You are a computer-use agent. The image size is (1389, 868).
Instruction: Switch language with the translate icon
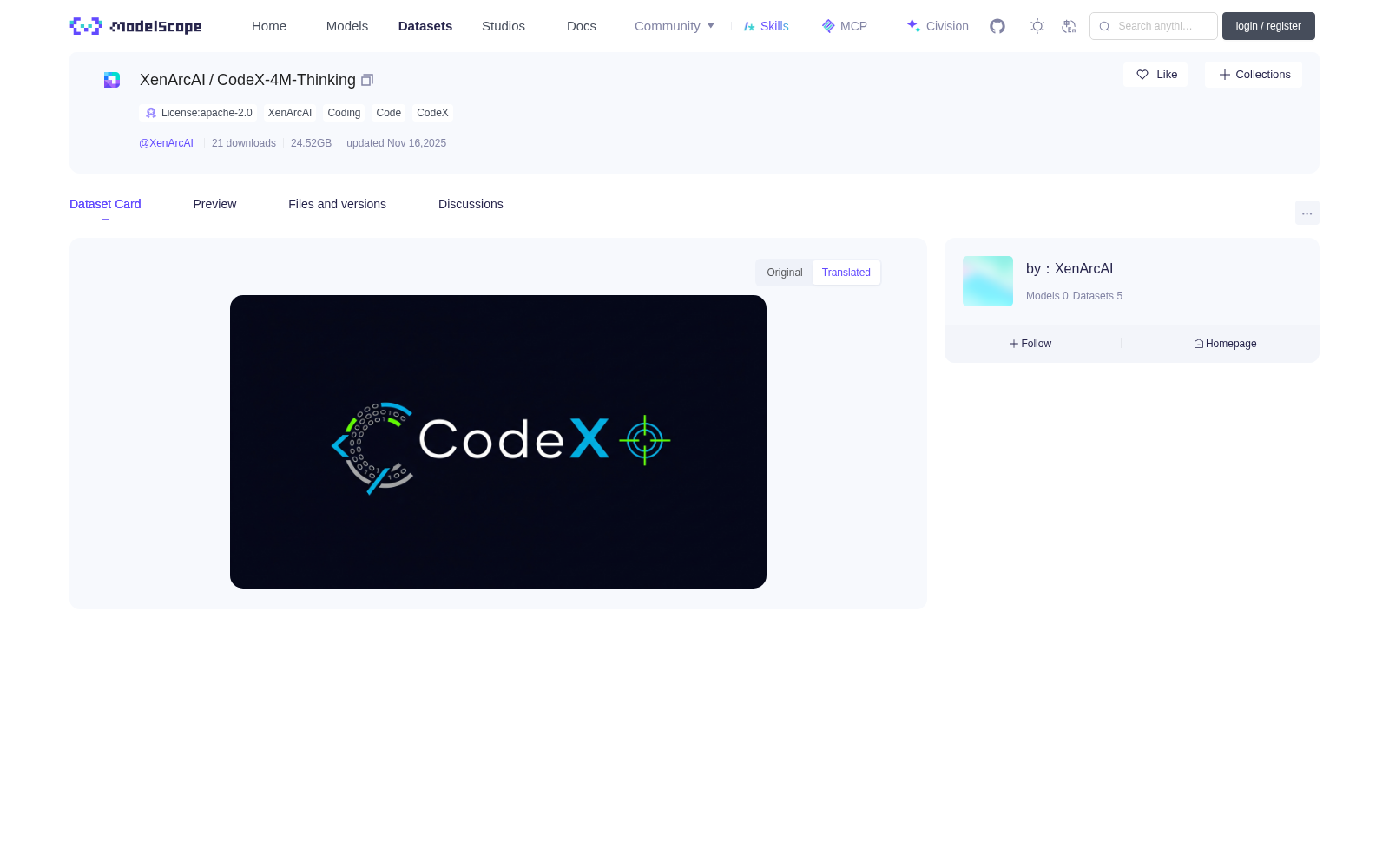(x=1069, y=26)
